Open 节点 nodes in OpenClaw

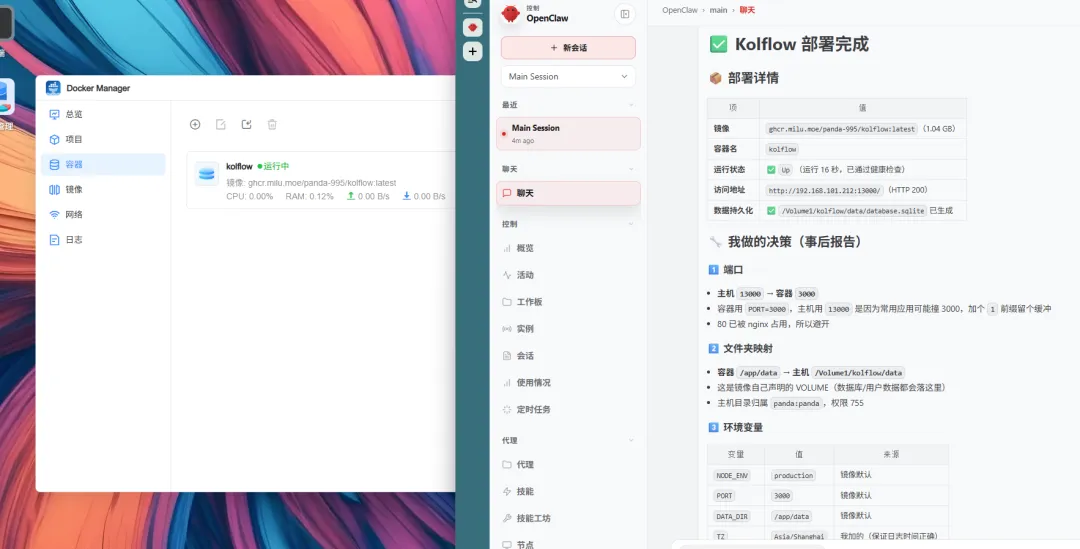click(x=568, y=544)
